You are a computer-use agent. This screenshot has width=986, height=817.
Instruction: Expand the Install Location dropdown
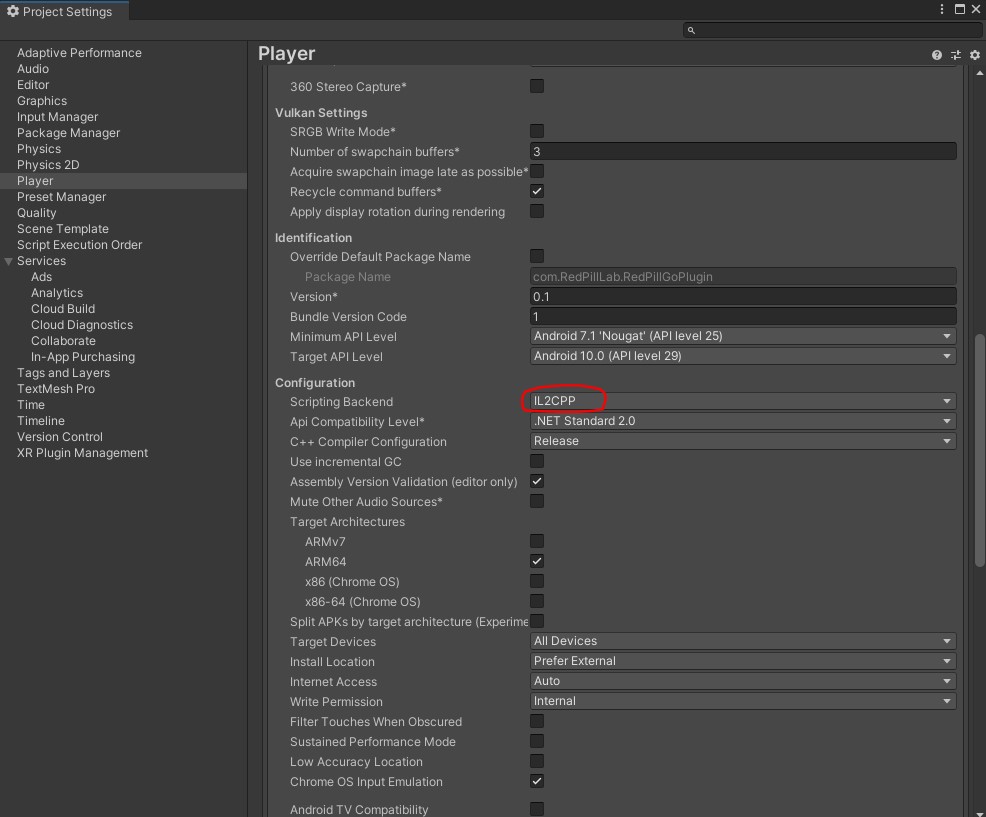click(742, 661)
